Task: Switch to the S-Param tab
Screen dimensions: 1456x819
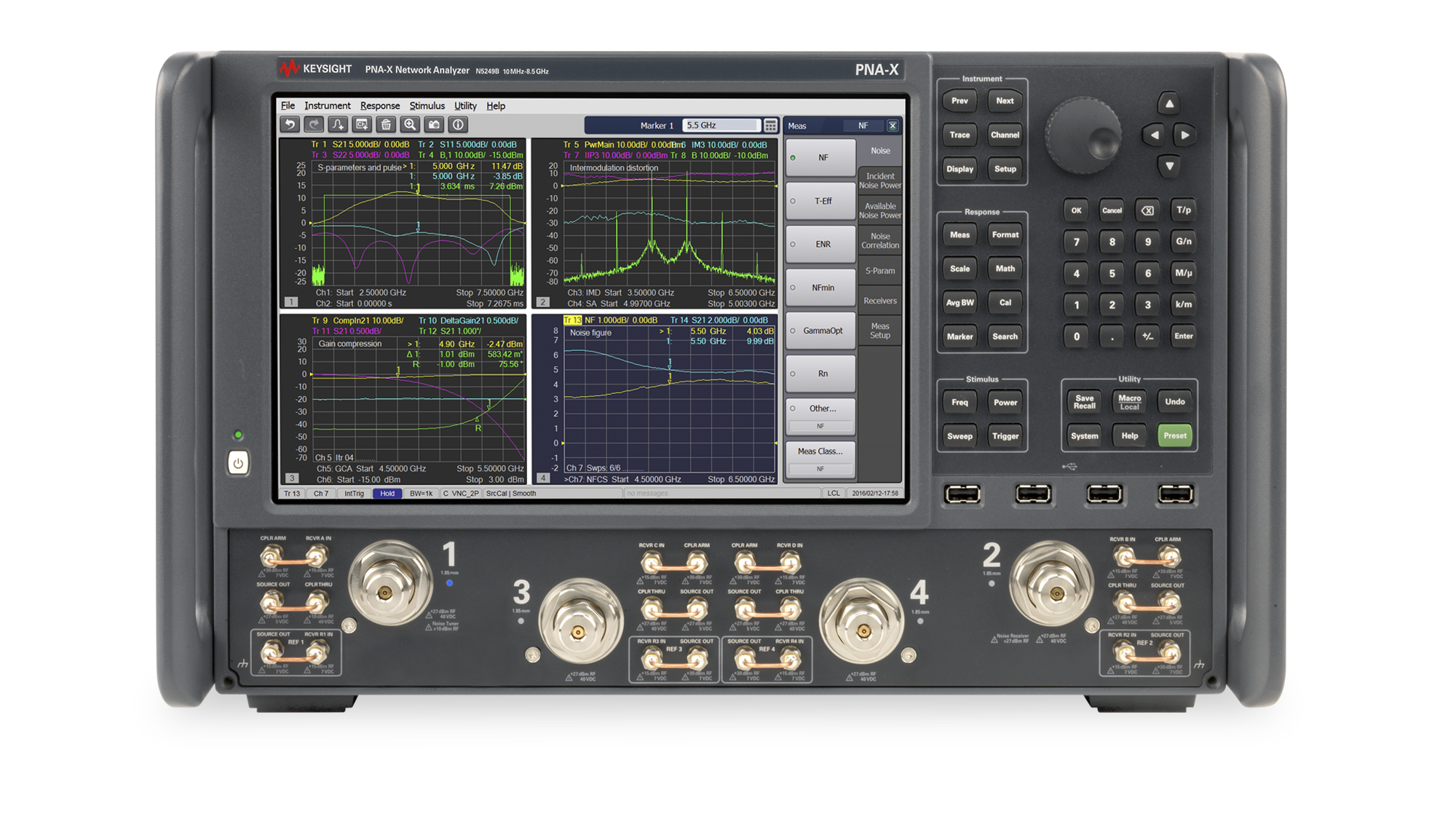Action: 880,271
